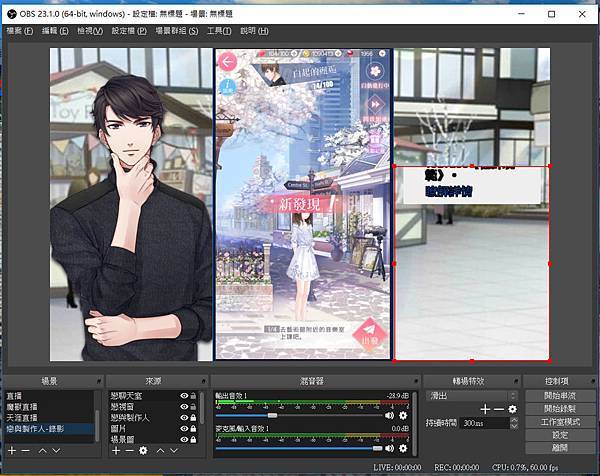600x476 pixels.
Task: Add a new source with the plus icon
Action: [x=116, y=451]
